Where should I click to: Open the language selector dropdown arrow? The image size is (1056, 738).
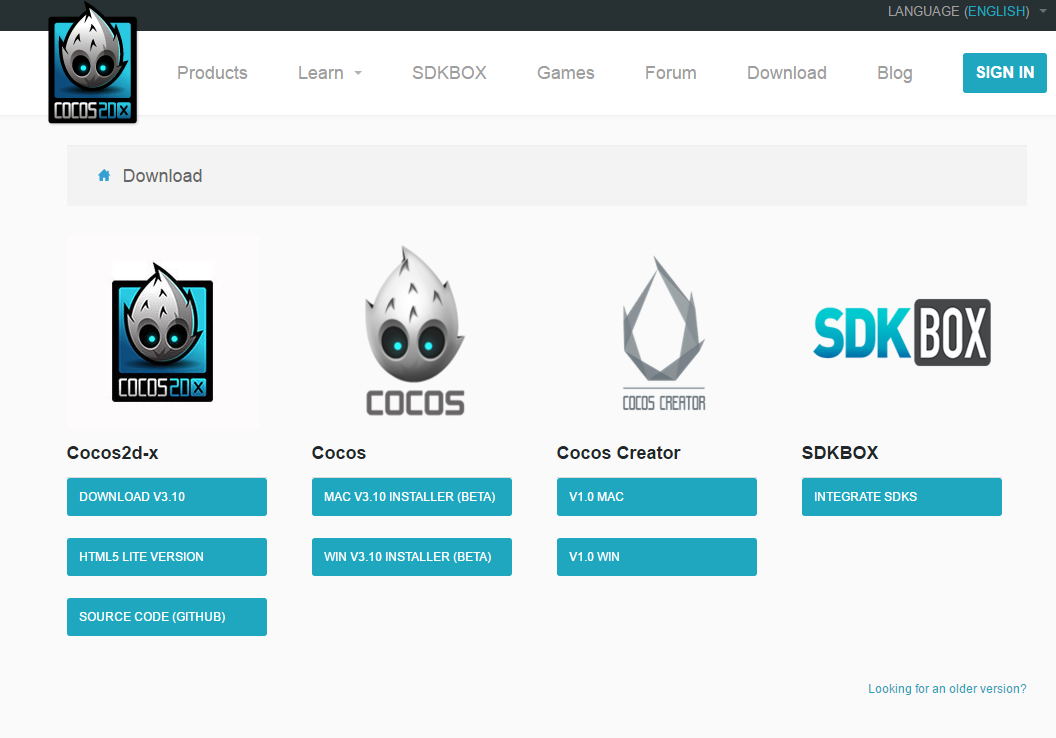(x=1043, y=11)
